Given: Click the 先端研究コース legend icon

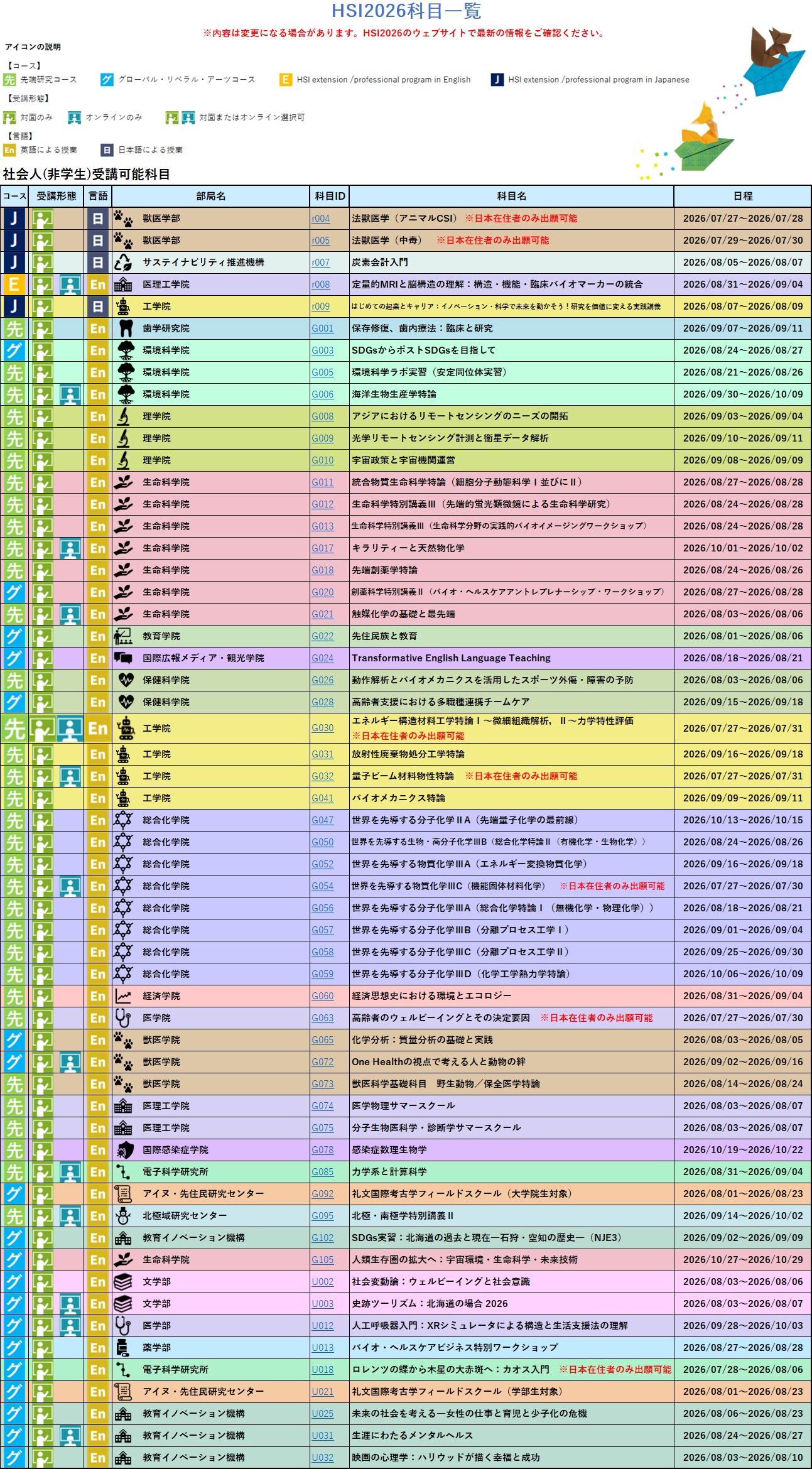Looking at the screenshot, I should click(x=9, y=80).
